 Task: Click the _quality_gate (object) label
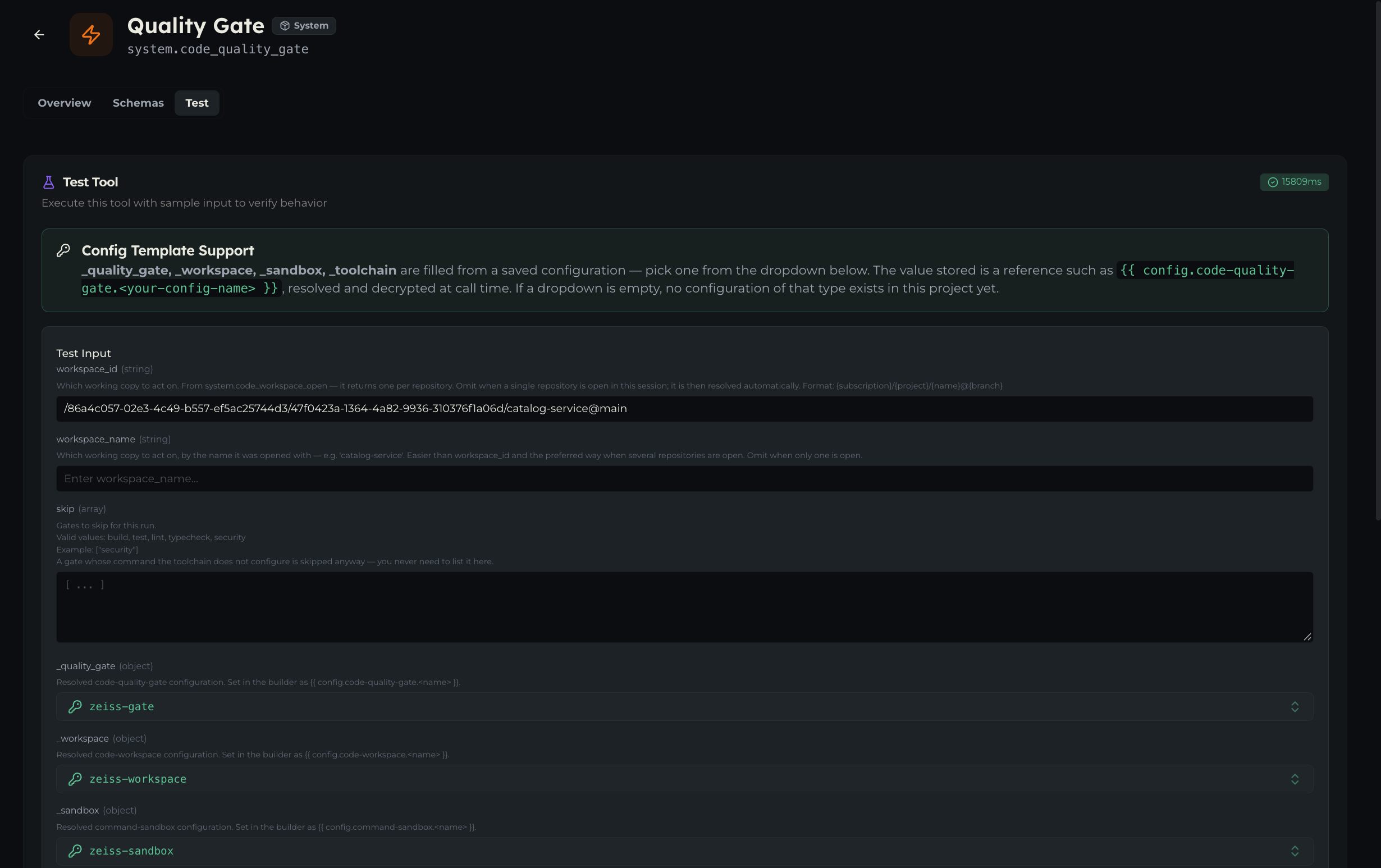pos(104,666)
